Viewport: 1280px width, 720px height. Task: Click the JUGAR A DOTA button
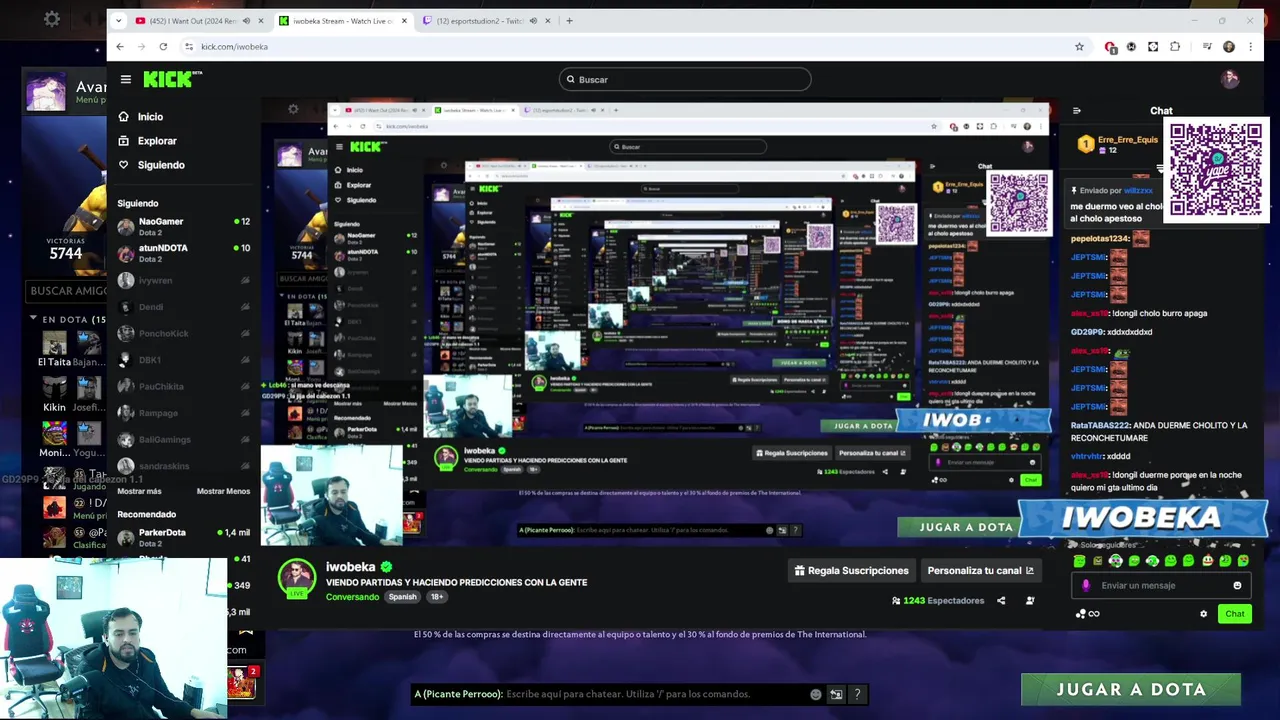coord(1131,689)
